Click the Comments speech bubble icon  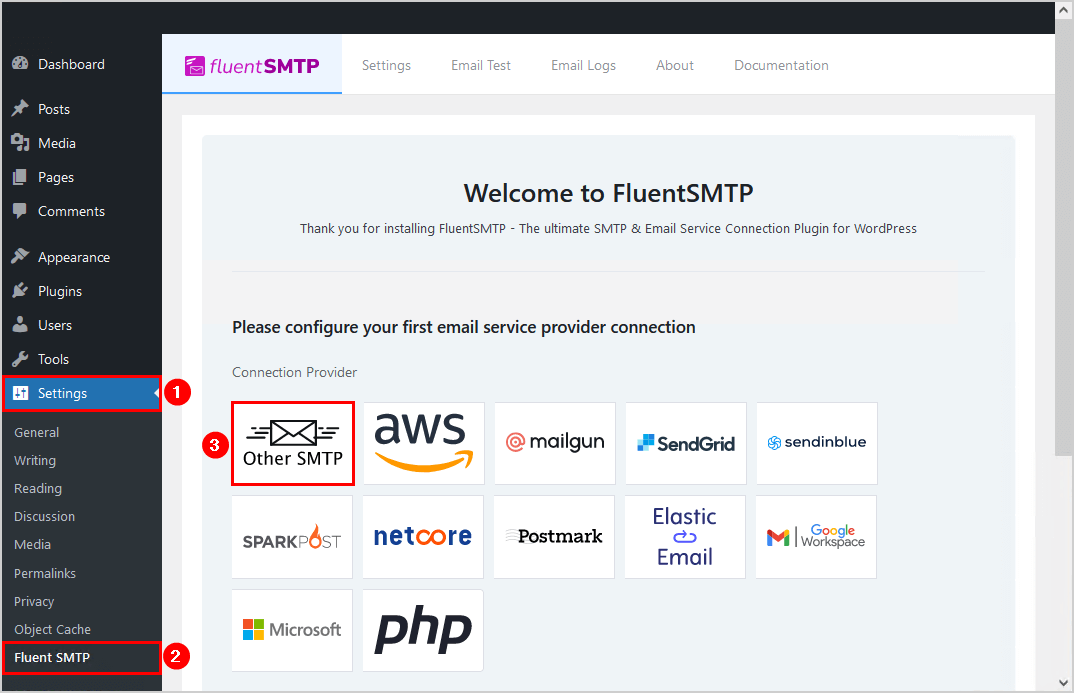point(20,211)
